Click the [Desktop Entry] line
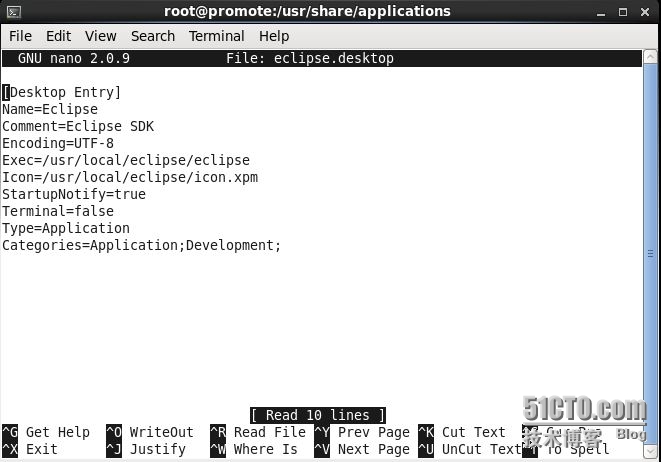Screen dimensions: 661x462 [x=62, y=92]
